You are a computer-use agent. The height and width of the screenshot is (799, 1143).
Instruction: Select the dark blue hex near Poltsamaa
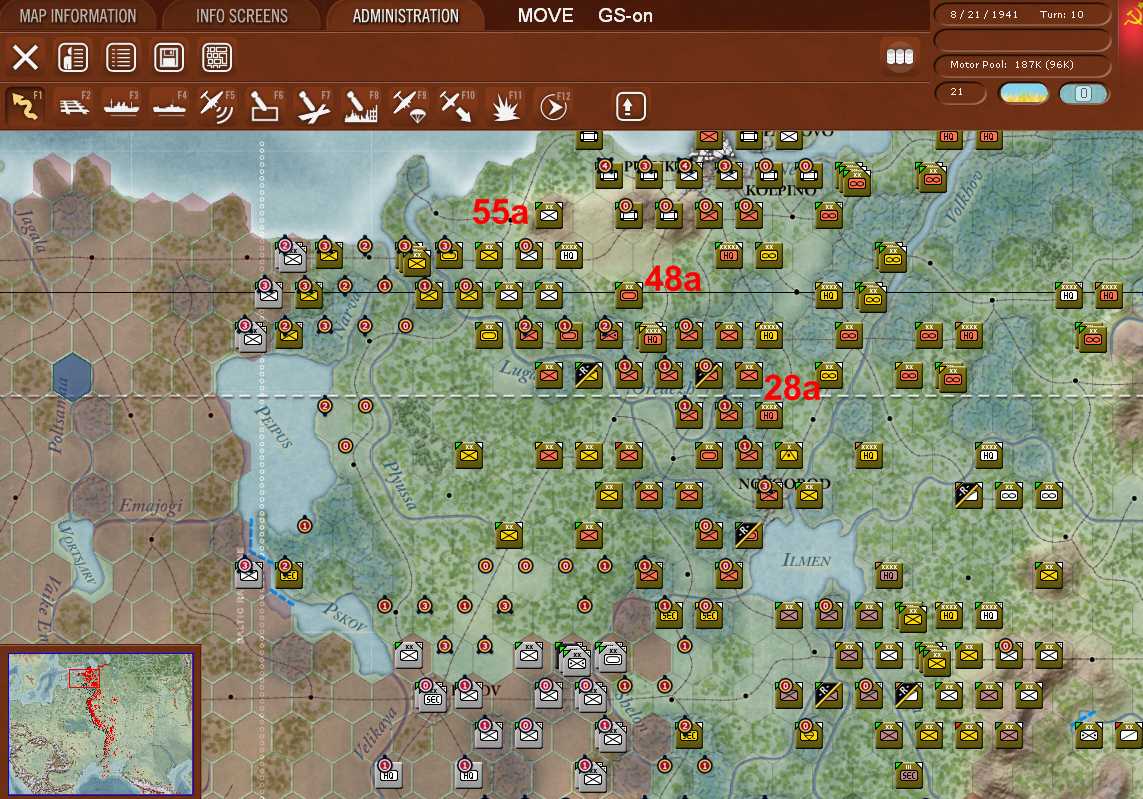pos(72,376)
